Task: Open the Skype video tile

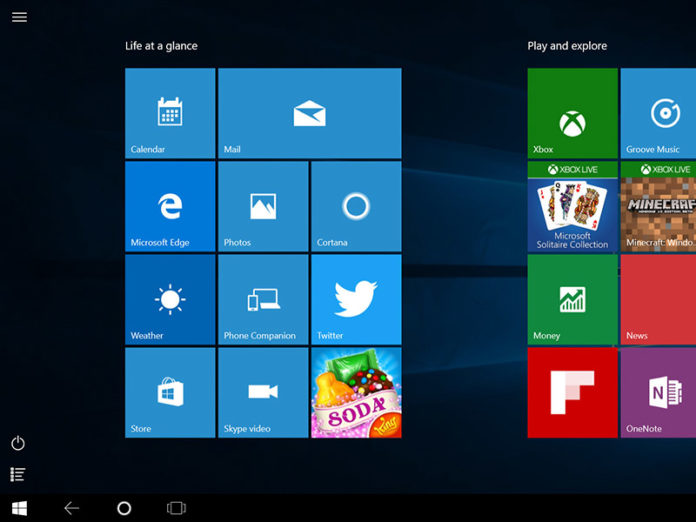Action: 263,393
